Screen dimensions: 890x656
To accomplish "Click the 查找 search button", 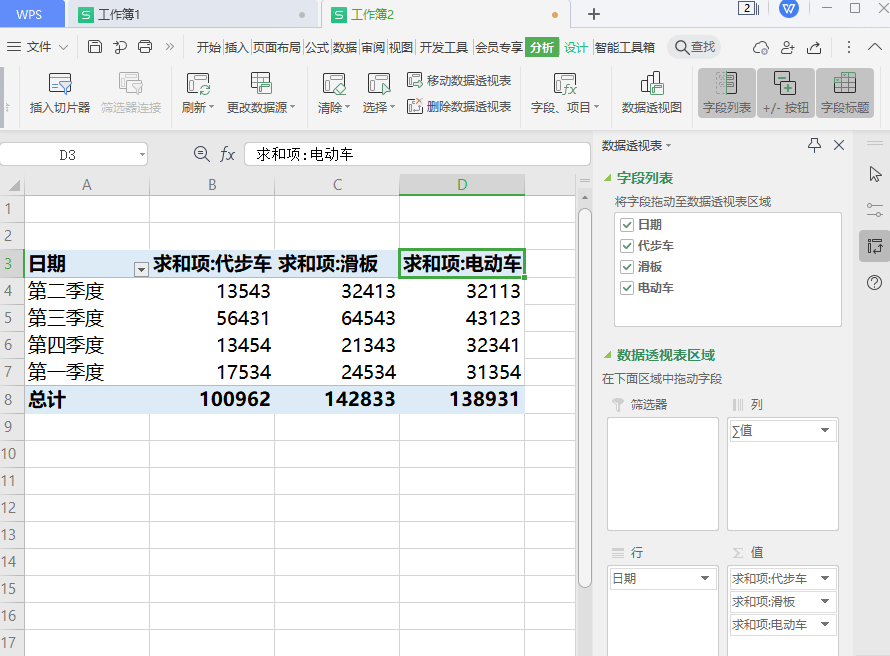I will 695,47.
